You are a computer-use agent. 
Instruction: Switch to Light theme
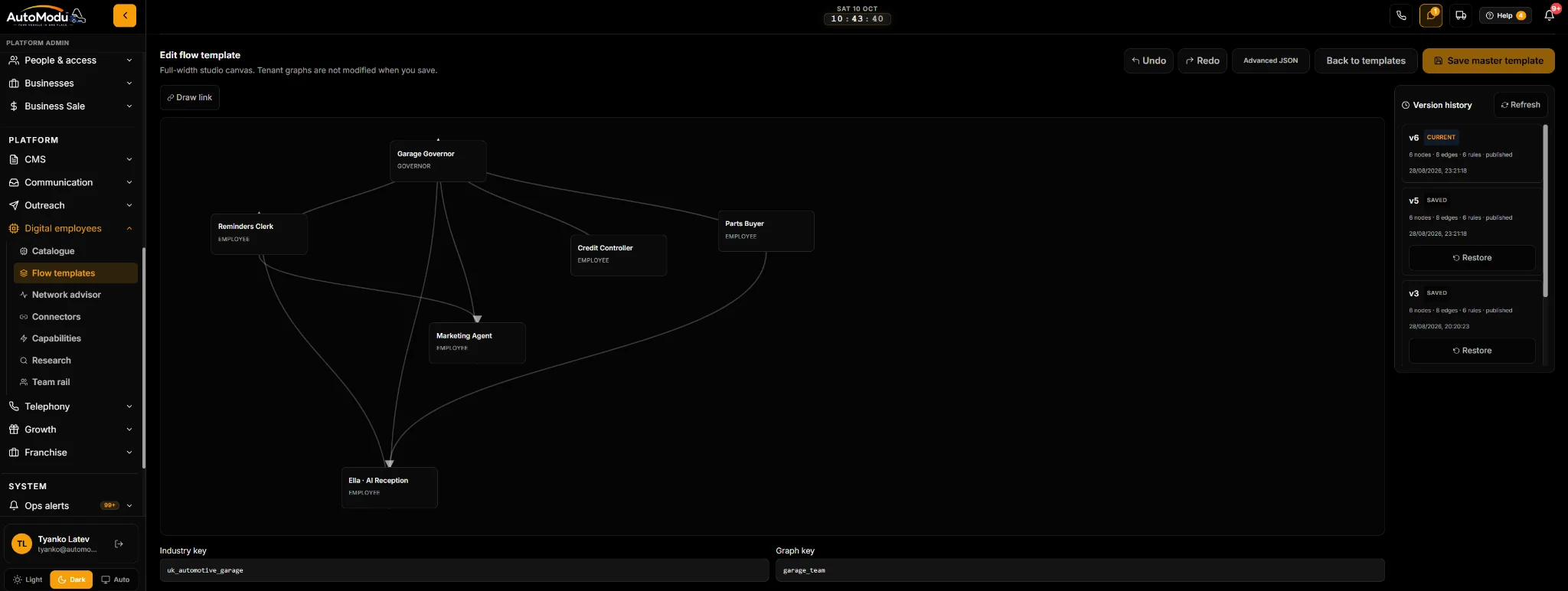click(28, 580)
